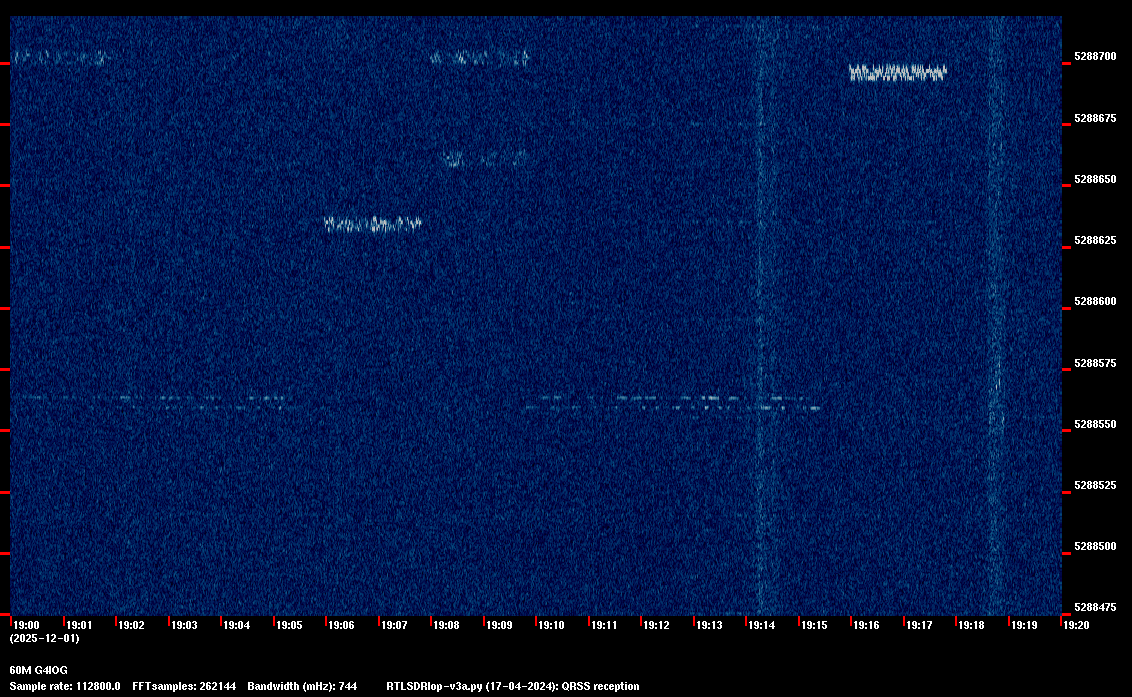Click the signal trace near 19:06 at 5288630
Image resolution: width=1132 pixels, height=697 pixels.
click(373, 224)
